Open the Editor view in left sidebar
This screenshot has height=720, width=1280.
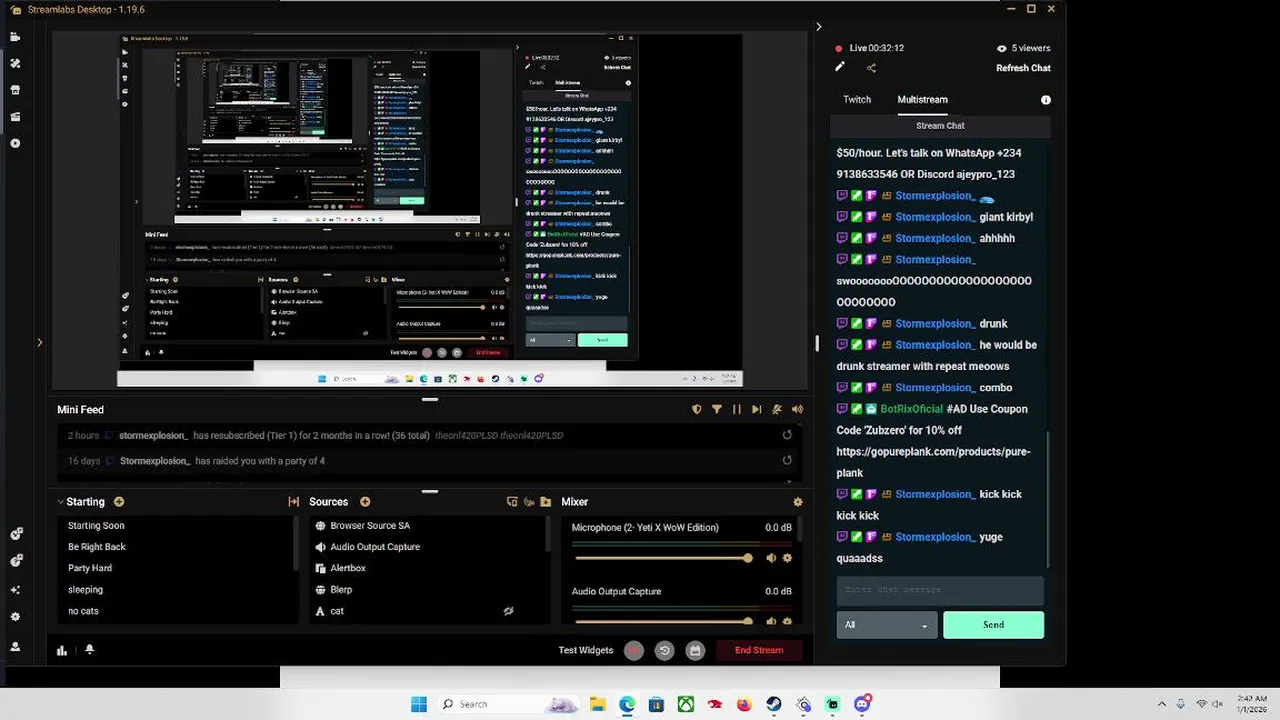pos(15,36)
